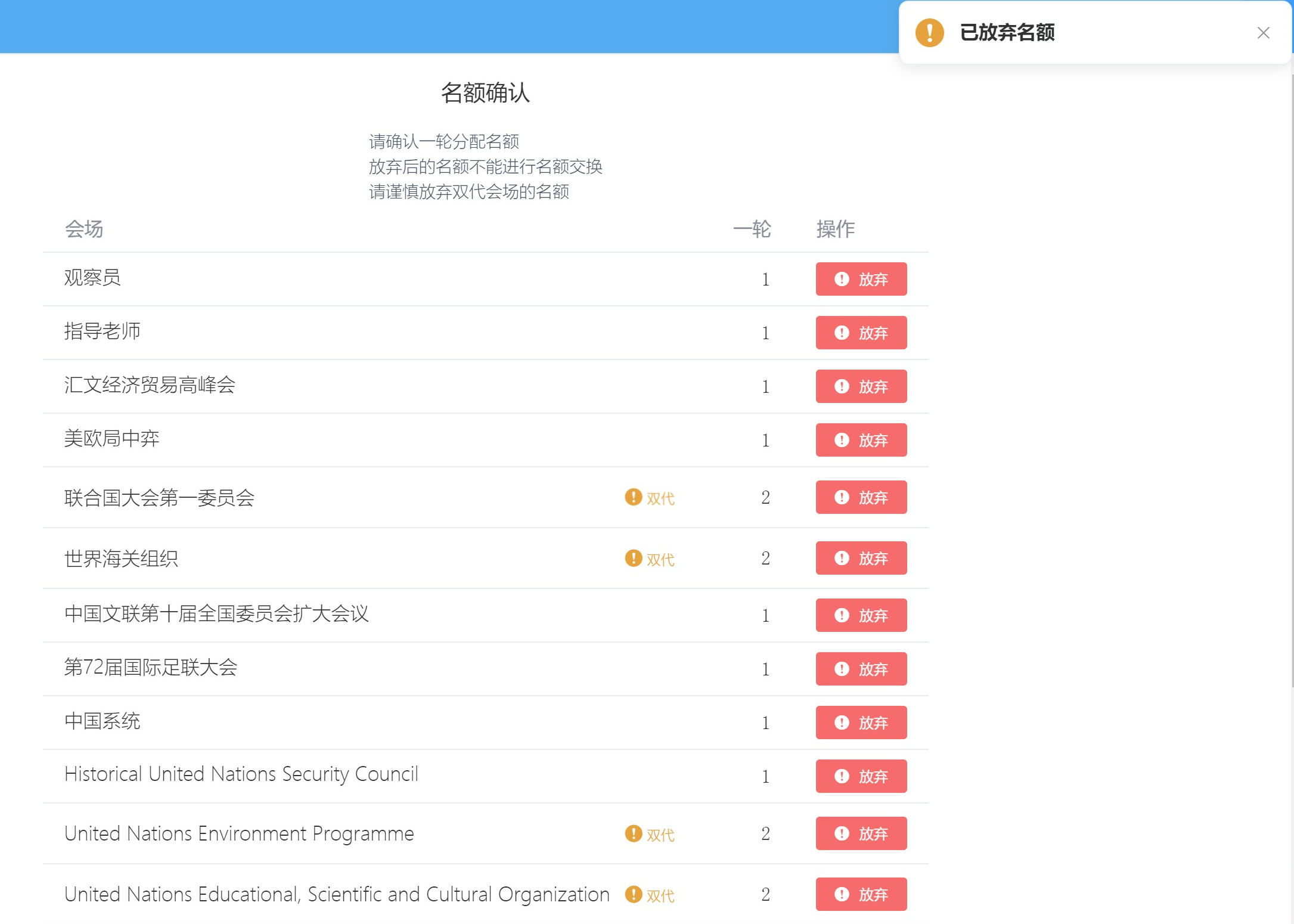Give up 中国文联第十届全国委员会扩大会议 seat

click(x=861, y=615)
